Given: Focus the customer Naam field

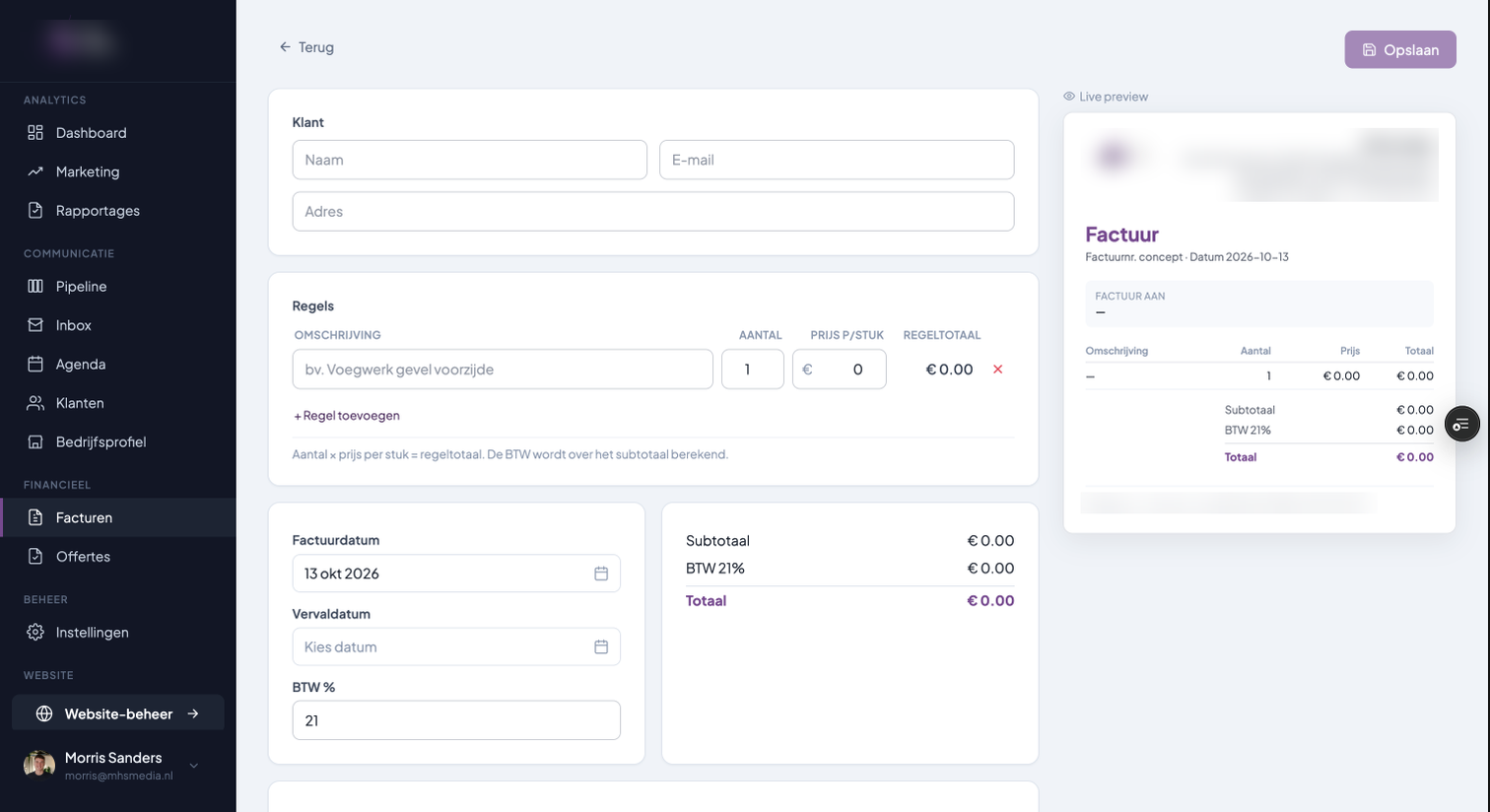Looking at the screenshot, I should [x=470, y=160].
